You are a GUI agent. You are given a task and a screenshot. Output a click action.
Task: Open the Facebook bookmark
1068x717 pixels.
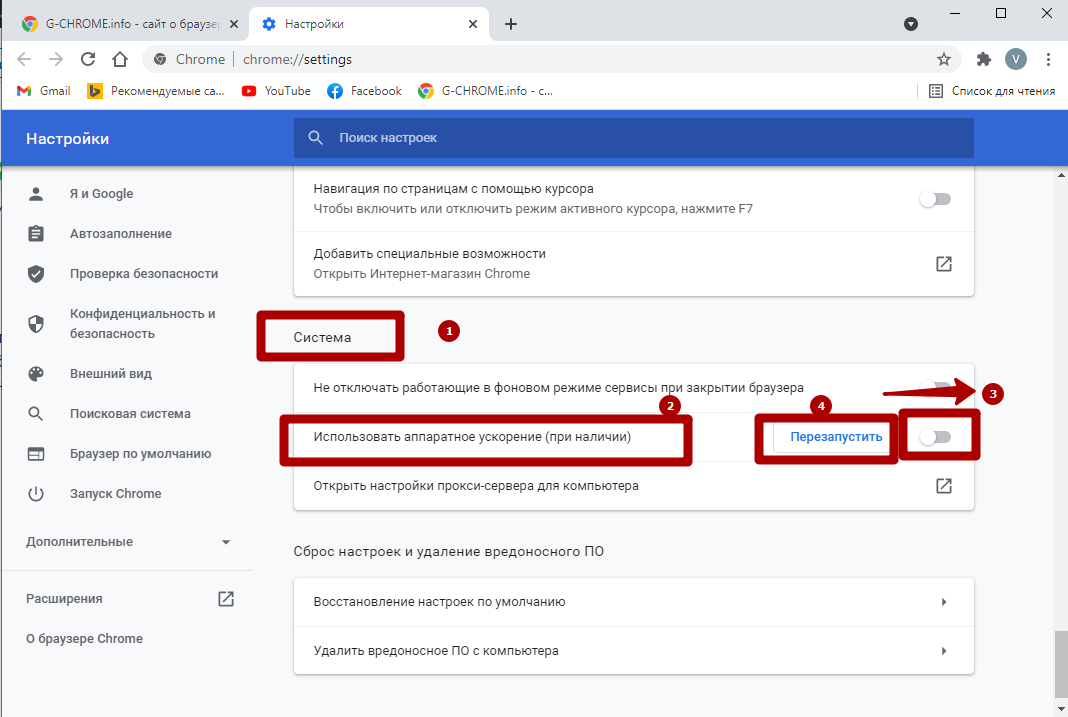(x=364, y=91)
